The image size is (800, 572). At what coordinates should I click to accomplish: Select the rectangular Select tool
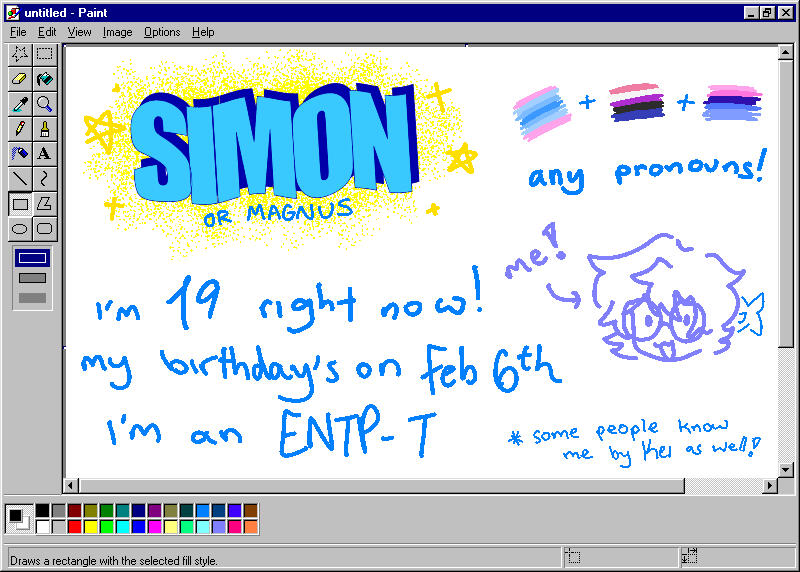pos(45,54)
